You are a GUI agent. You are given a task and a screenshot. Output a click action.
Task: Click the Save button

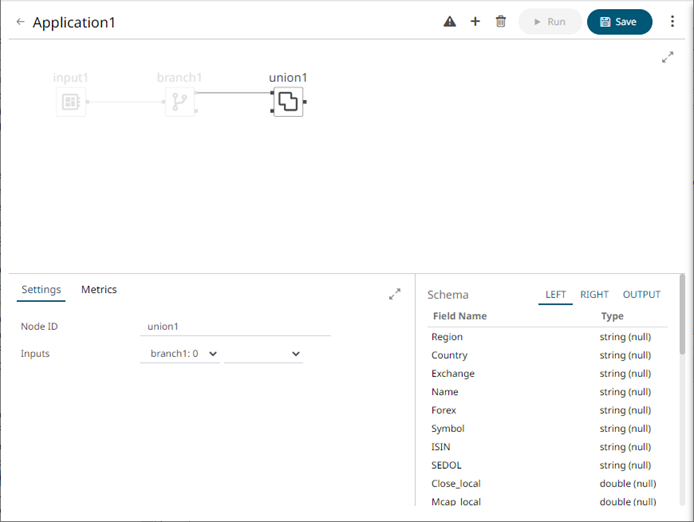tap(619, 22)
